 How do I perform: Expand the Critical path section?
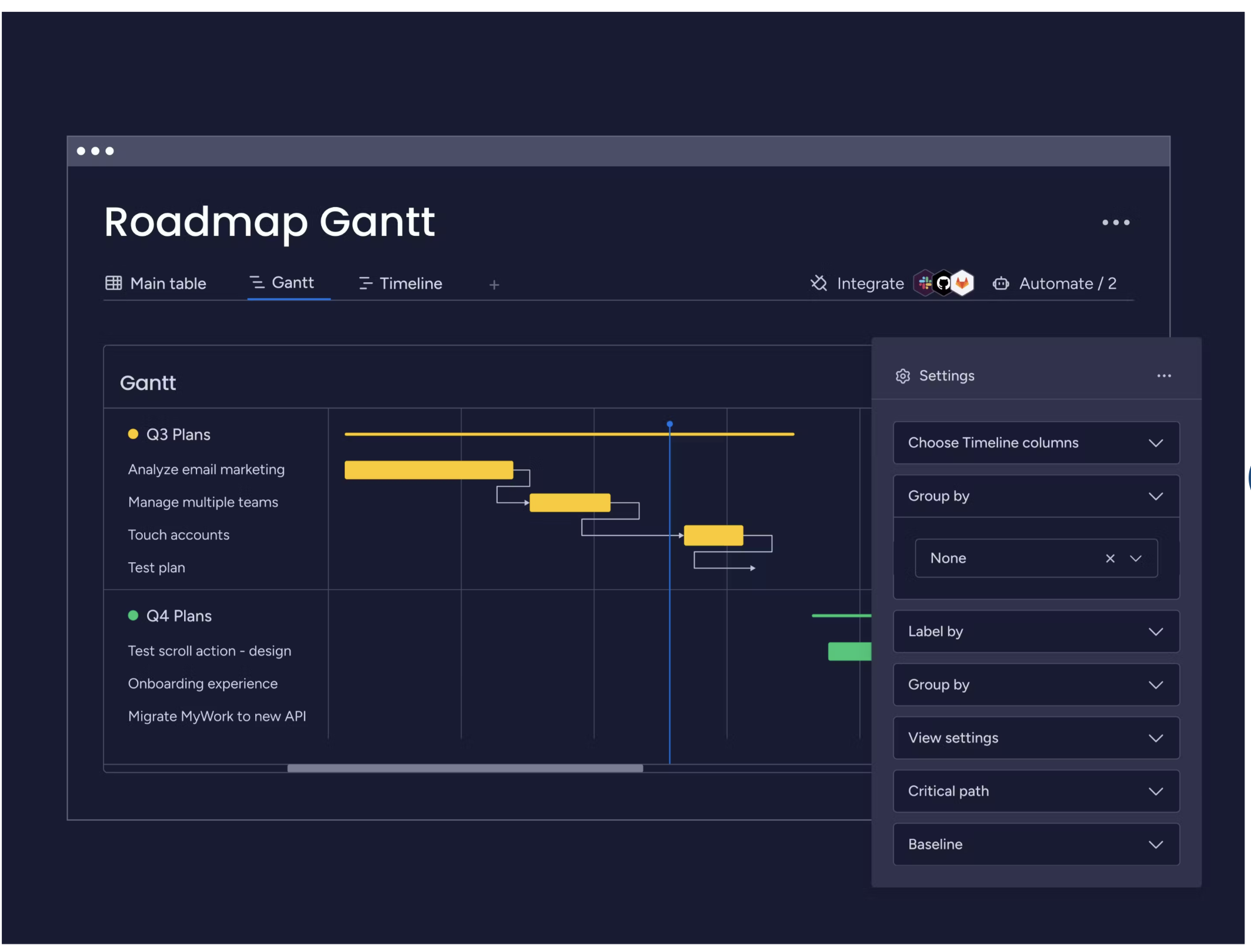1036,791
